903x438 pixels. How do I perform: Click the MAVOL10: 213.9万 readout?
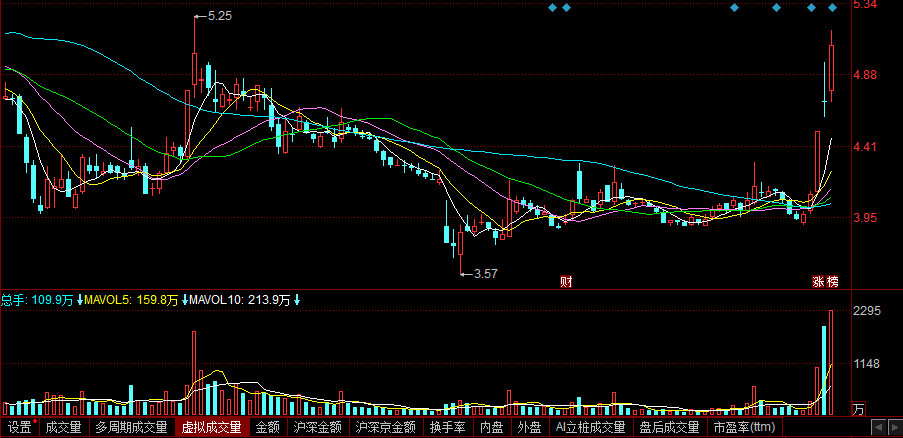click(239, 300)
